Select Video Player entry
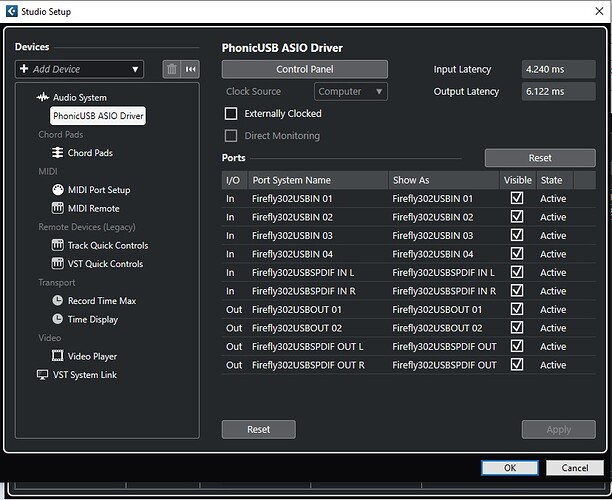The image size is (612, 500). [x=92, y=356]
